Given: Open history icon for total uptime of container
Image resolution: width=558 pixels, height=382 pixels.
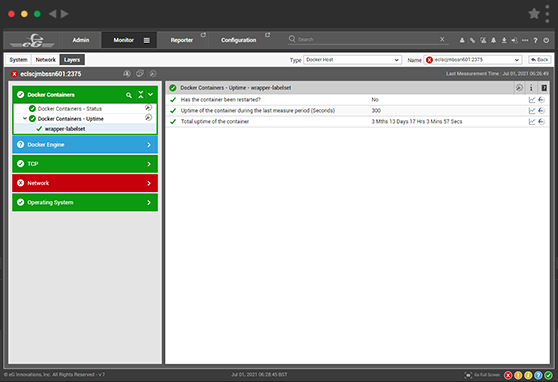Looking at the screenshot, I should click(x=542, y=122).
